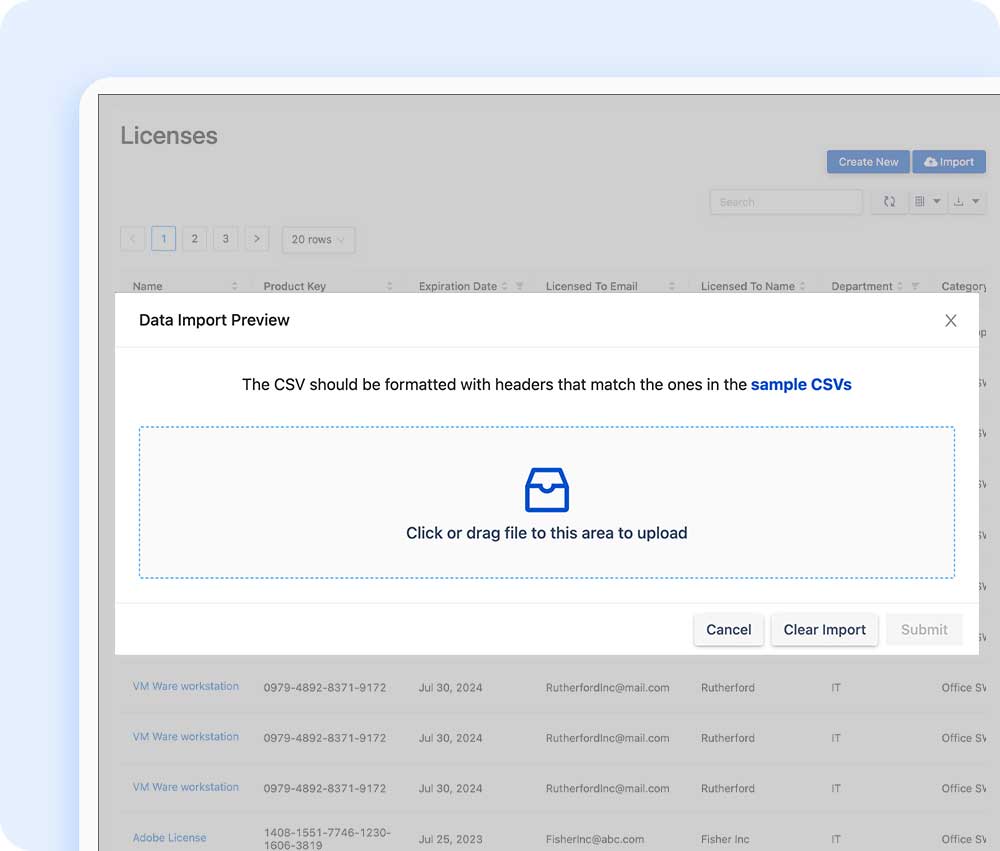1000x851 pixels.
Task: Sort by the Licensed To Email column
Action: [x=672, y=286]
